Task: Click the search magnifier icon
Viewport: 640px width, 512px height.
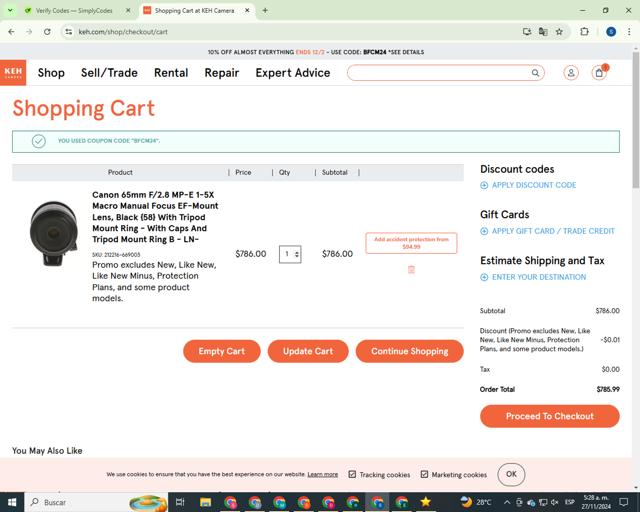Action: click(535, 73)
